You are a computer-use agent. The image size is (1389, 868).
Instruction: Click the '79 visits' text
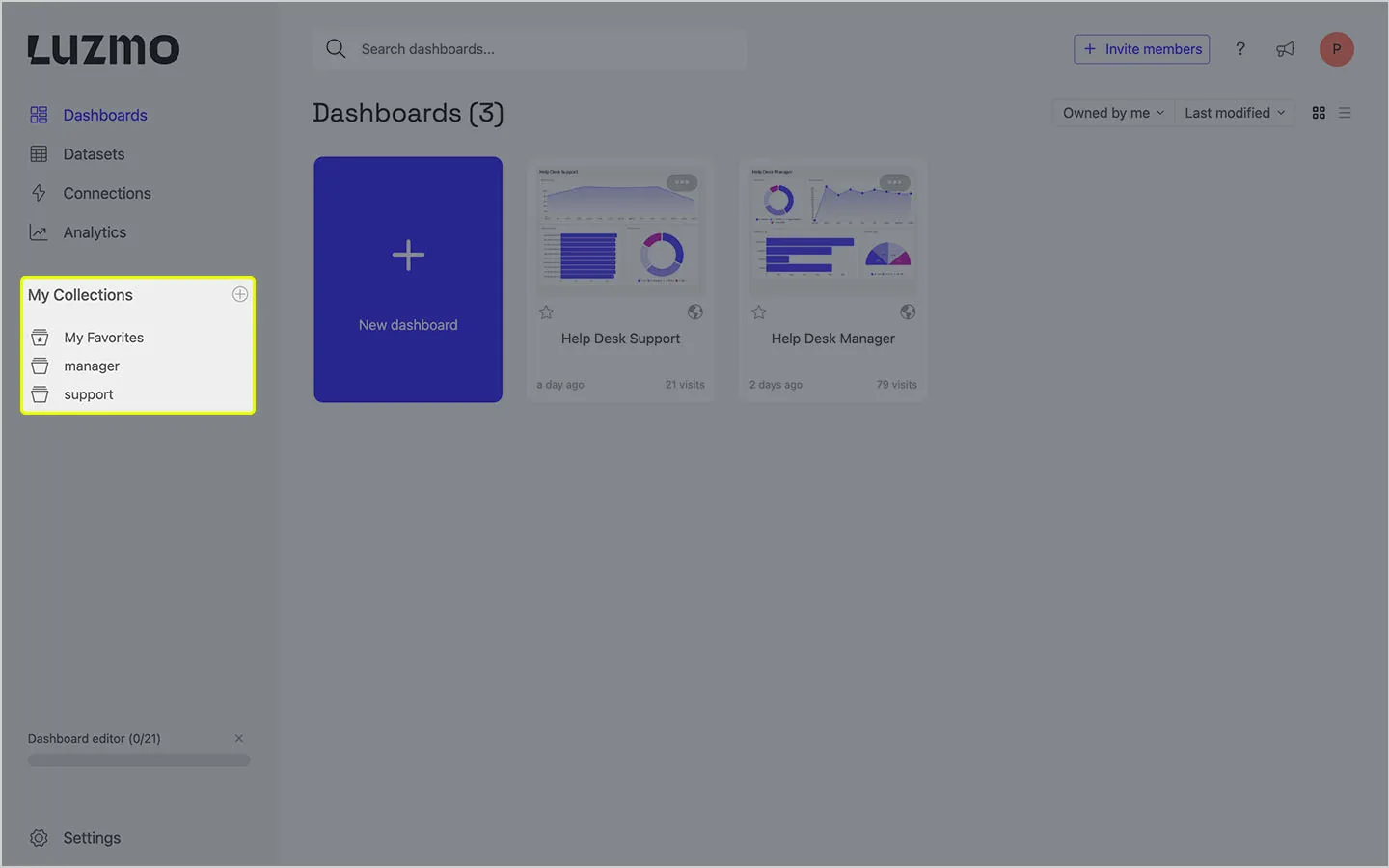[897, 385]
